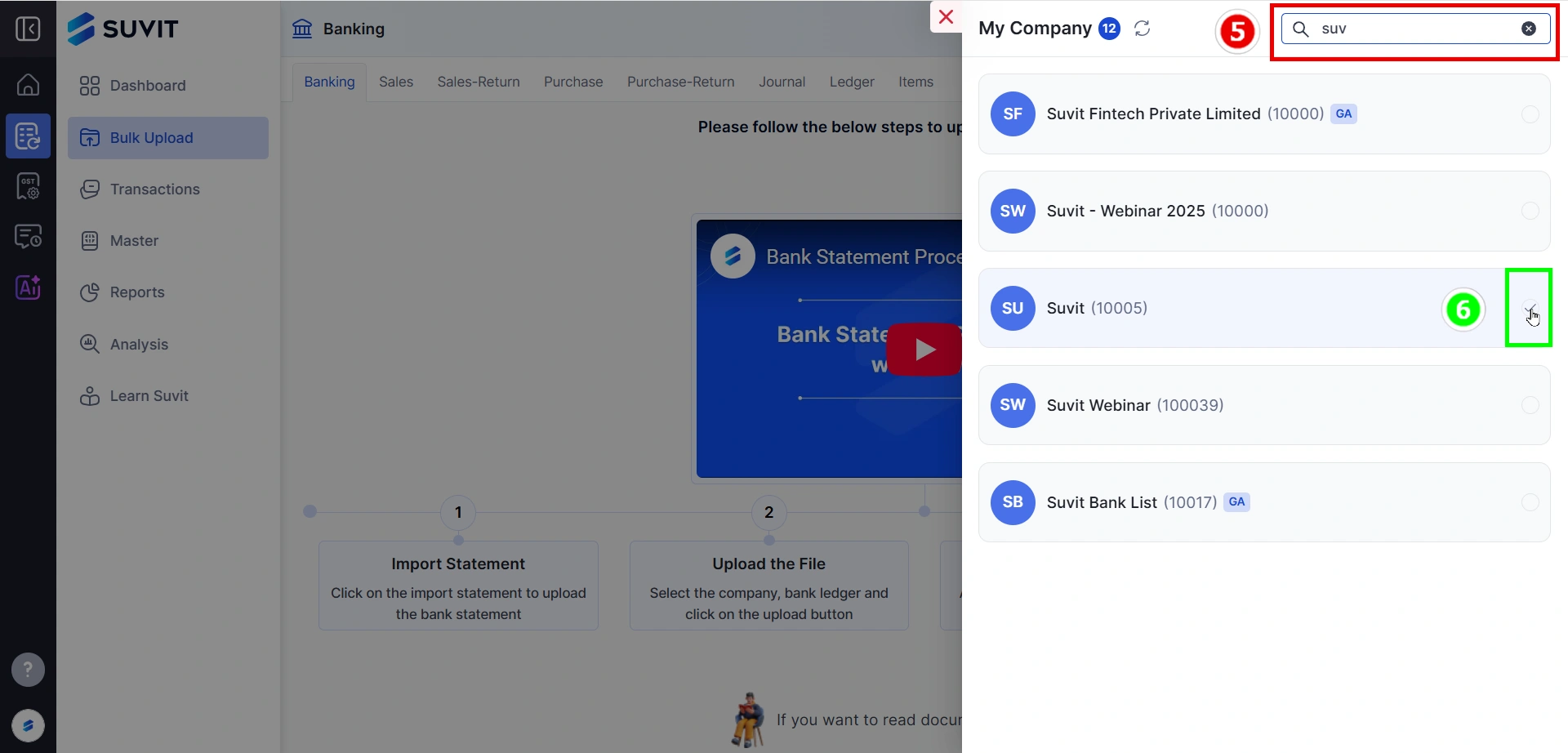Click the Suvit - Webinar 2025 name text
The height and width of the screenshot is (753, 1568).
(1125, 211)
